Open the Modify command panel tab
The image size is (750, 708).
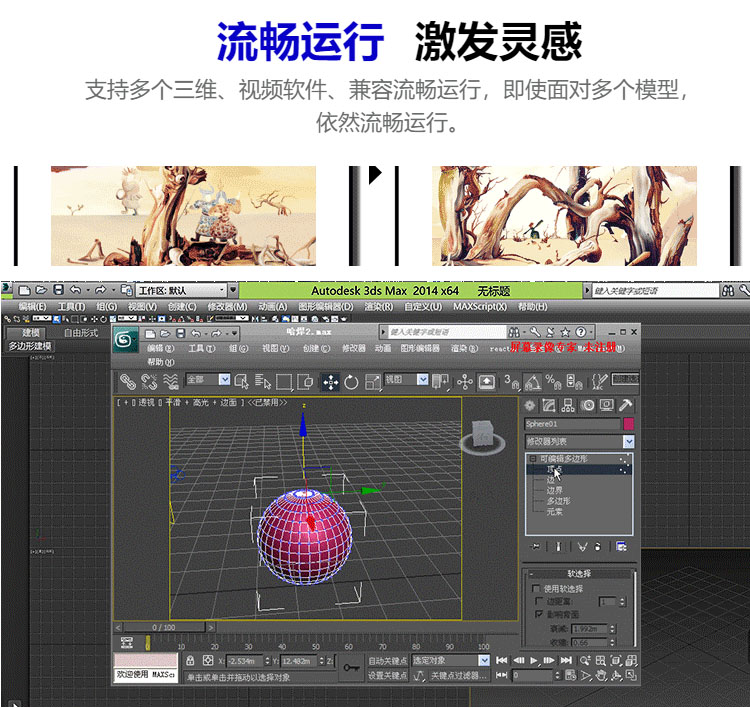tap(549, 406)
